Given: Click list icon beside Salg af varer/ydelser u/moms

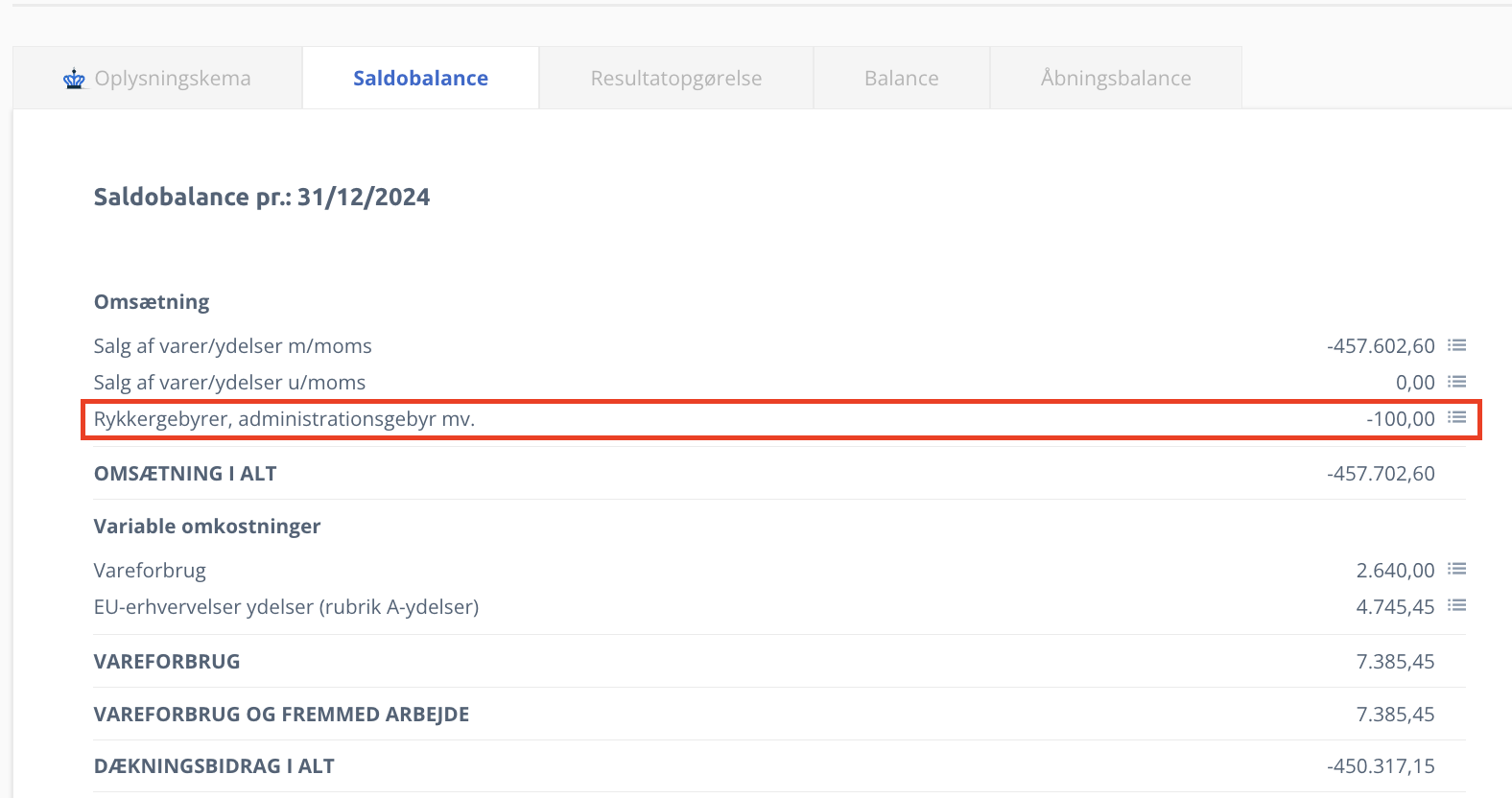Looking at the screenshot, I should 1456,382.
